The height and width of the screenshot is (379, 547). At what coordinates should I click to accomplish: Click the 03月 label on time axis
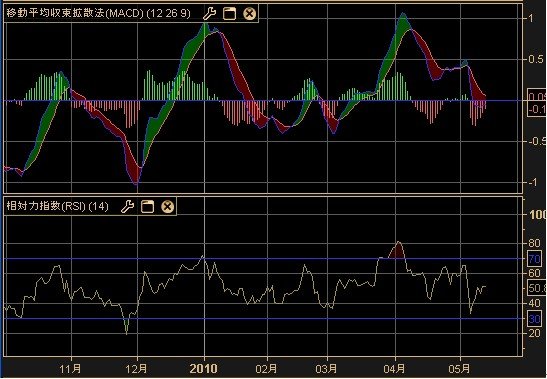tap(326, 369)
